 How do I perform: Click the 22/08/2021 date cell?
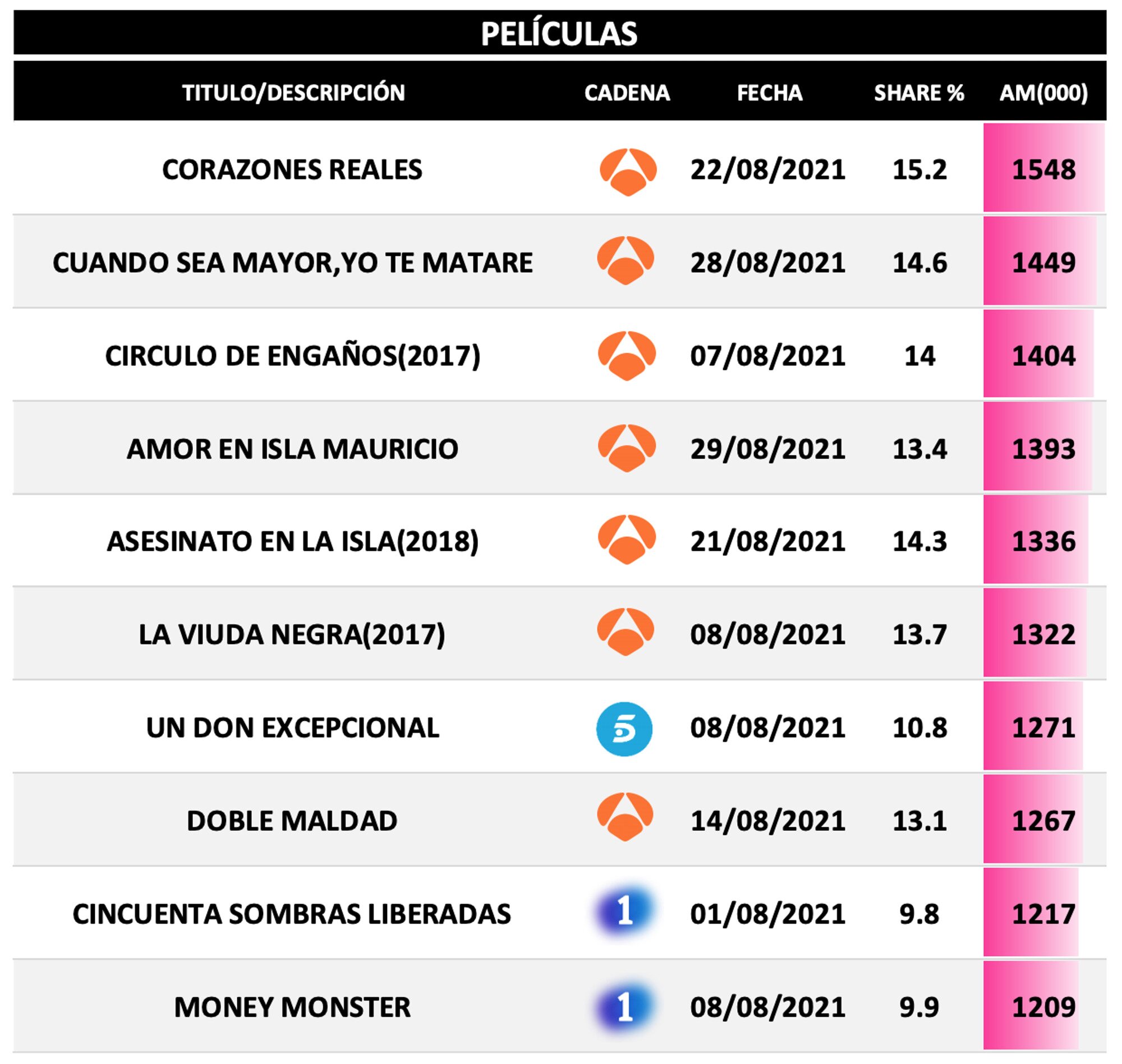pos(767,169)
